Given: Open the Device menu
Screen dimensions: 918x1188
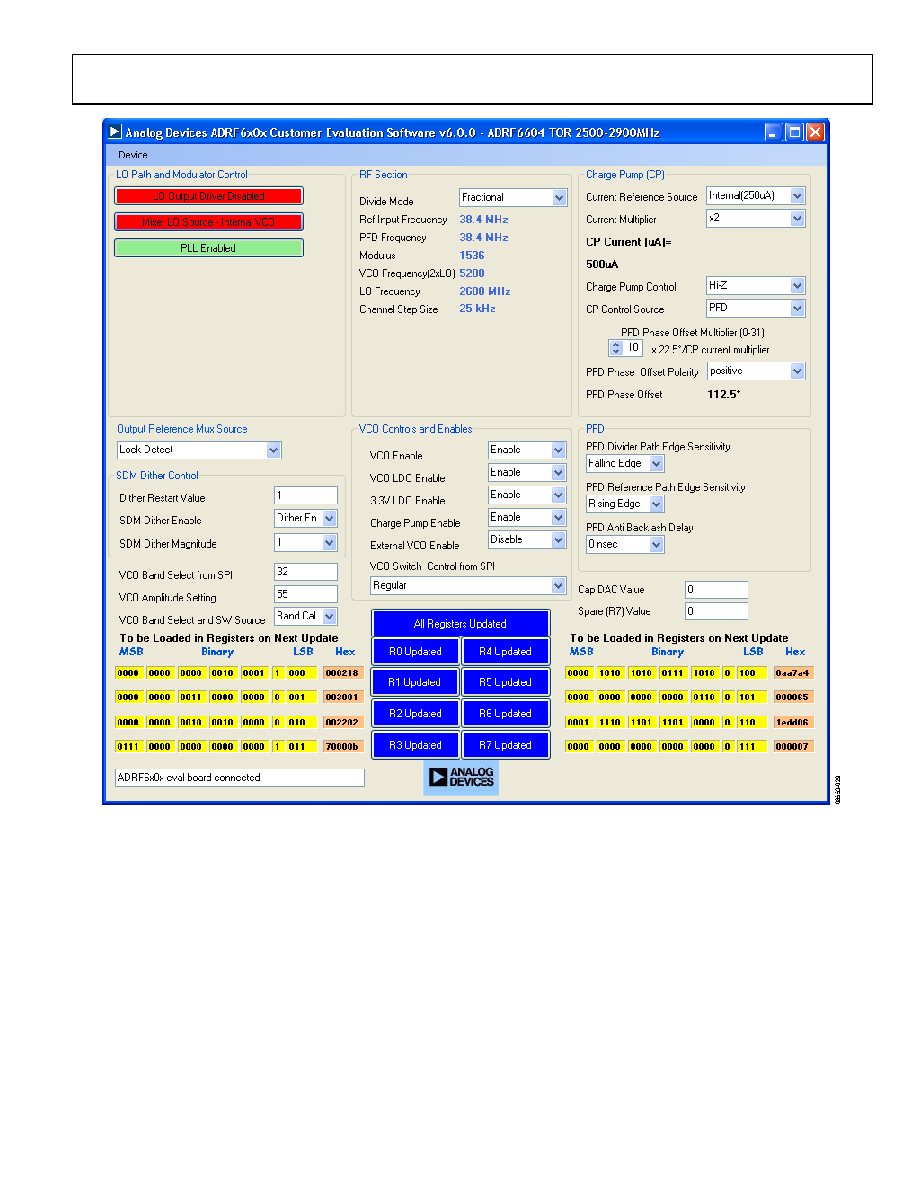Looking at the screenshot, I should (133, 155).
